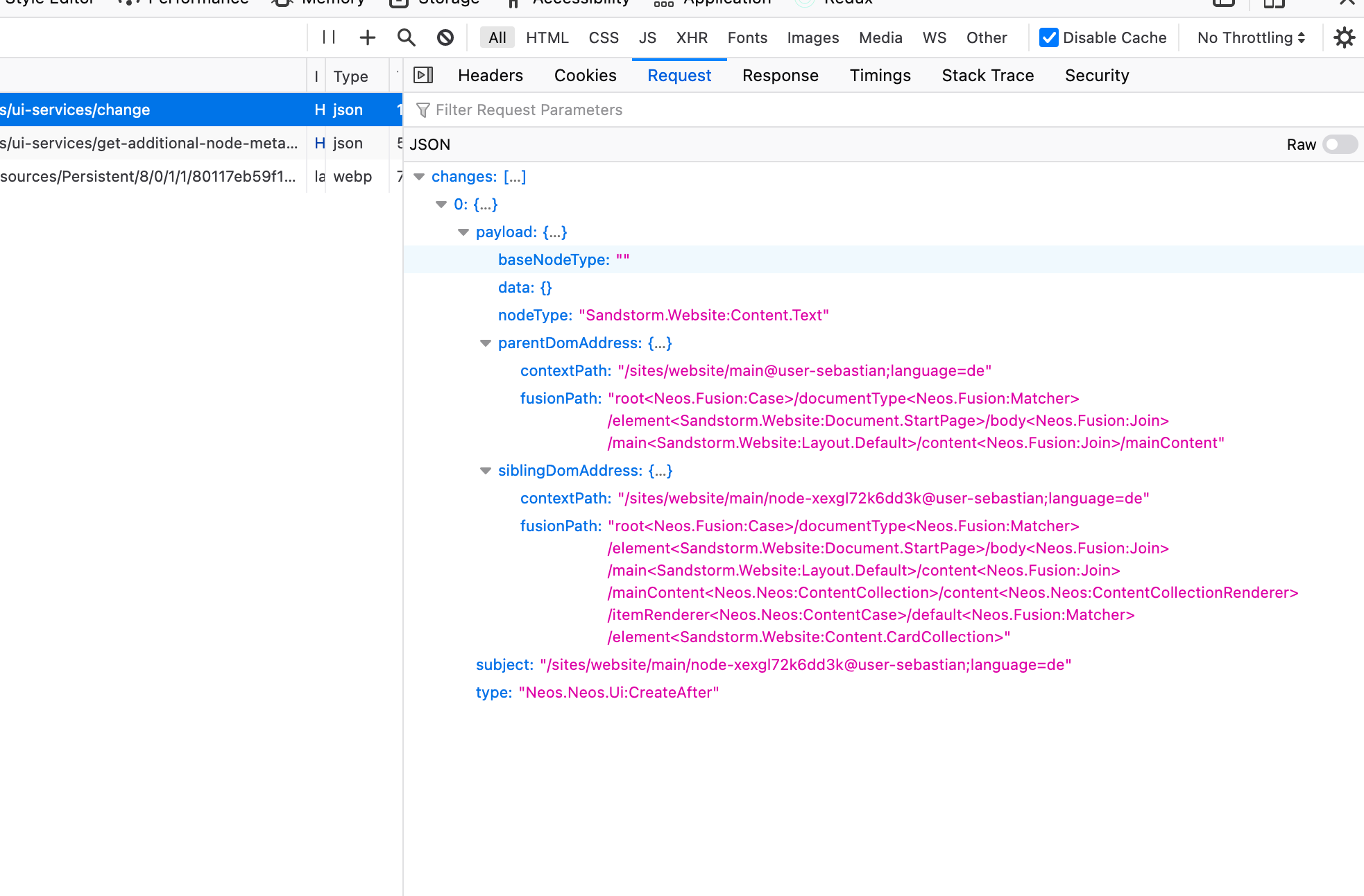Switch to the Timings tab
1364x896 pixels.
point(880,75)
